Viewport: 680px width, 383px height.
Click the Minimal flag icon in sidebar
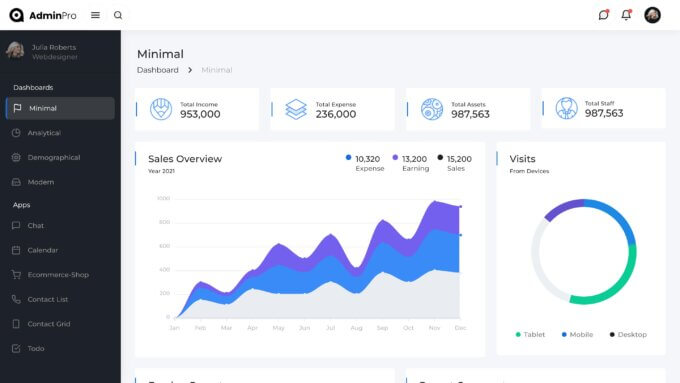(17, 108)
